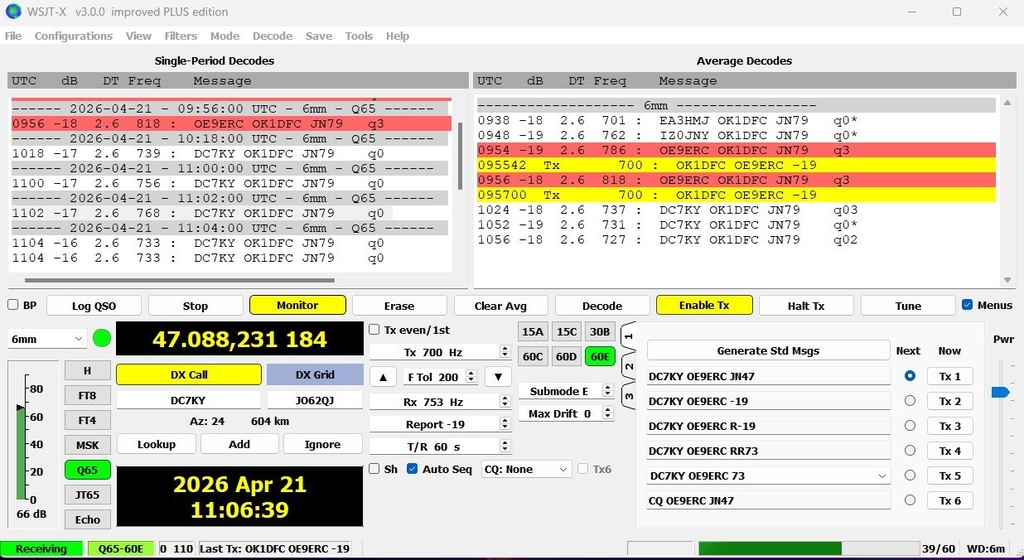Select the 30B submode shortcut
Image resolution: width=1024 pixels, height=560 pixels.
pos(600,332)
